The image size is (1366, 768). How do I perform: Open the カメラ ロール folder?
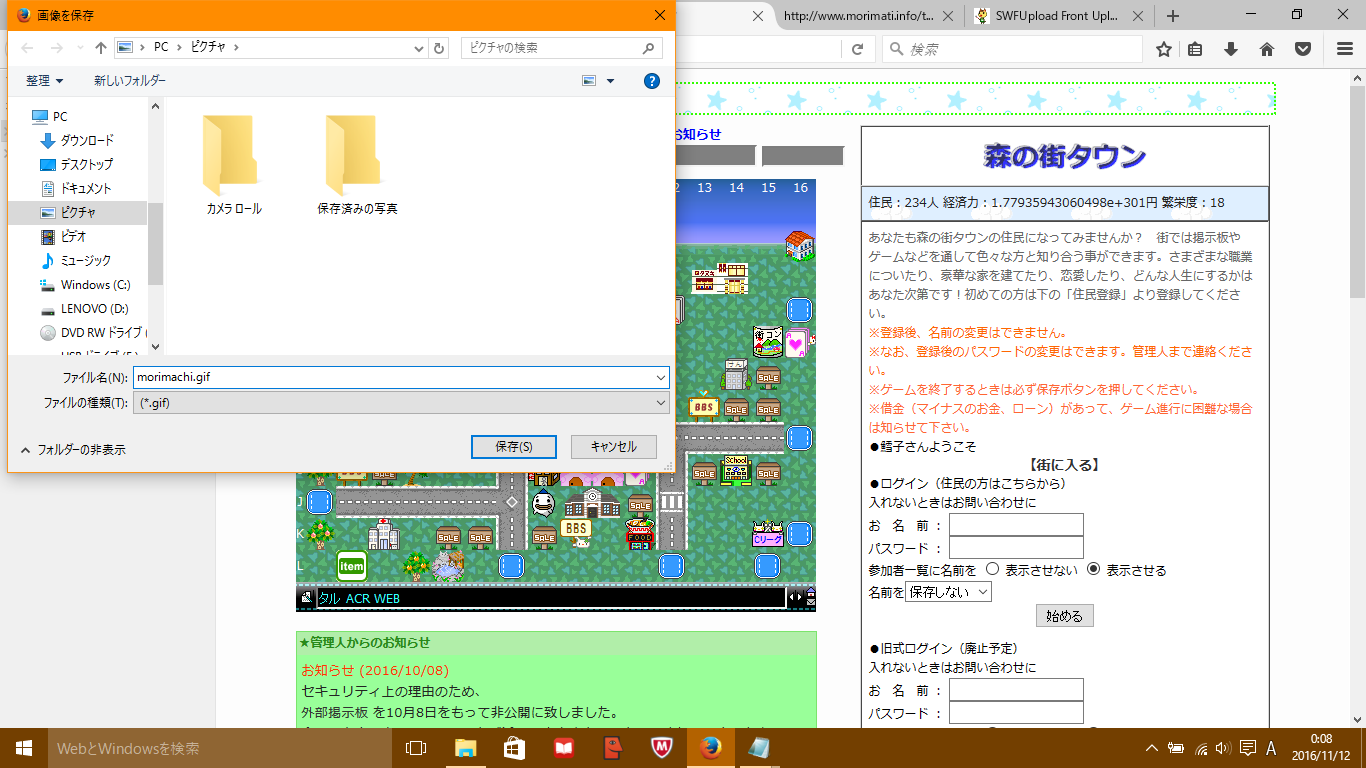(234, 165)
